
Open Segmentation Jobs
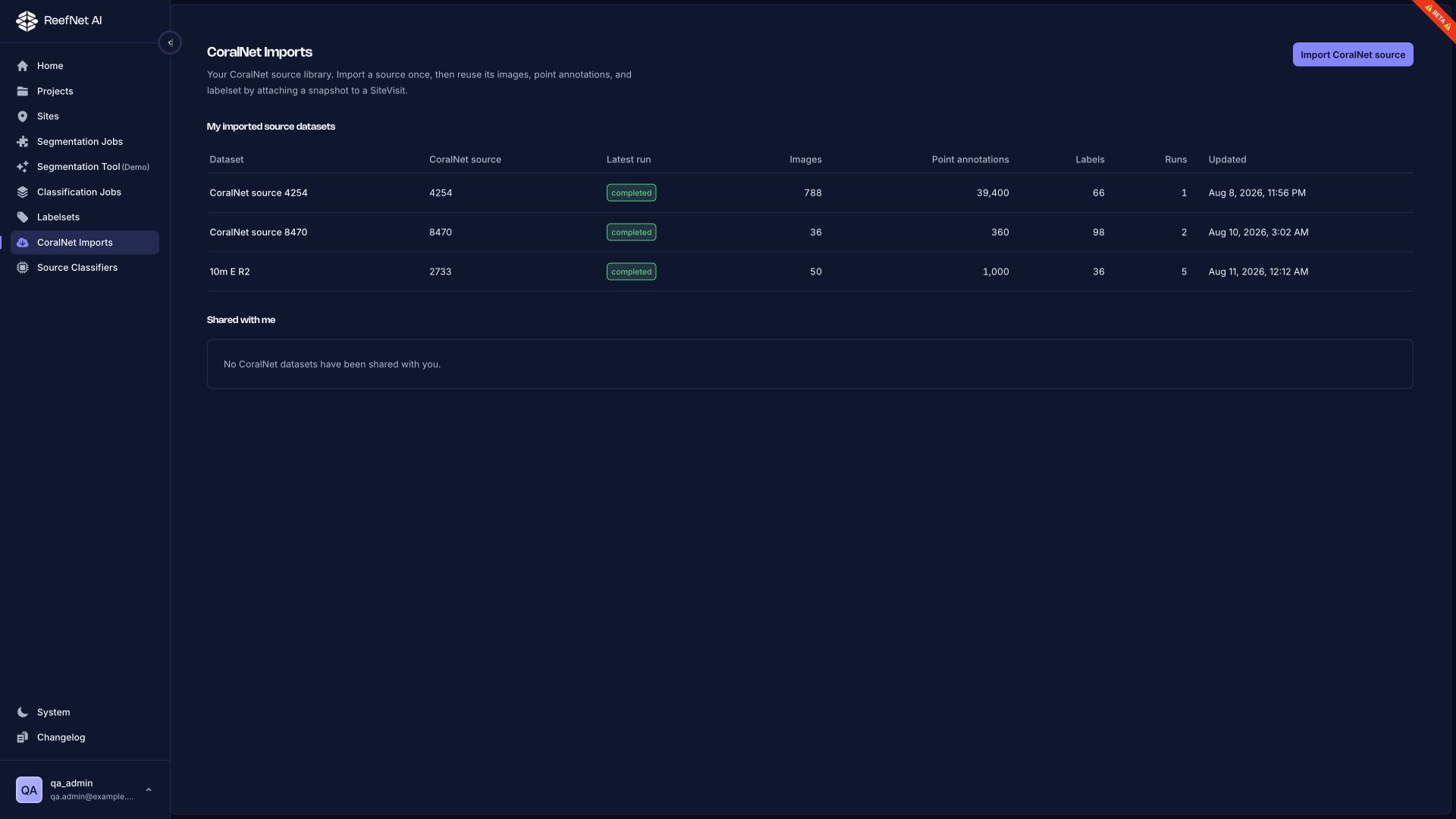(85, 142)
